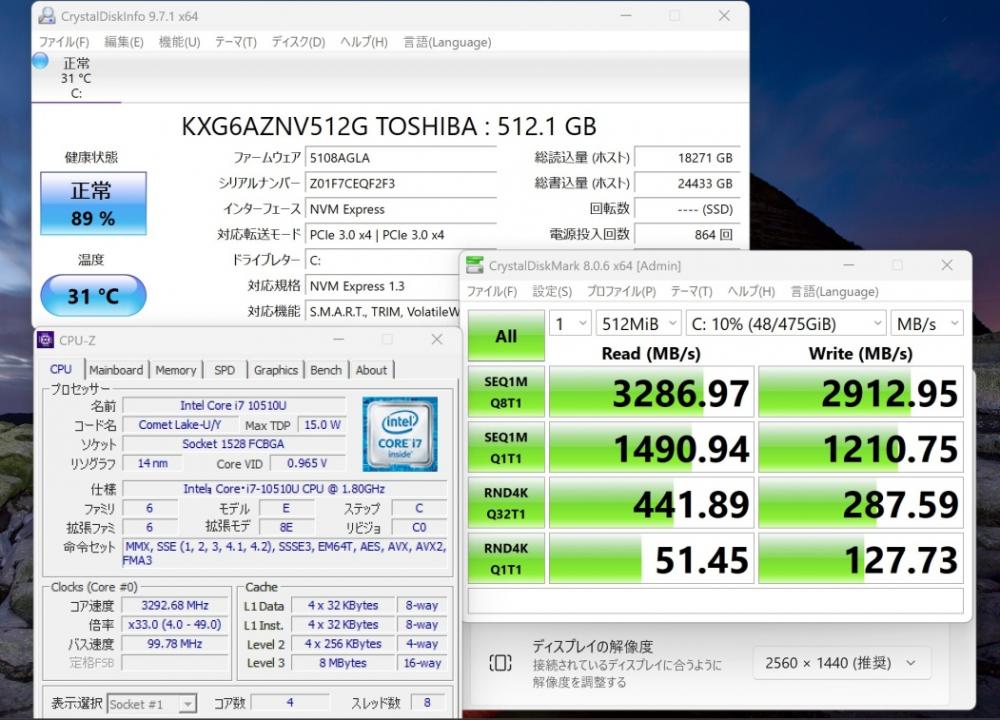Select the C: drive tab showing 31 °C
This screenshot has height=720, width=1000.
(77, 78)
